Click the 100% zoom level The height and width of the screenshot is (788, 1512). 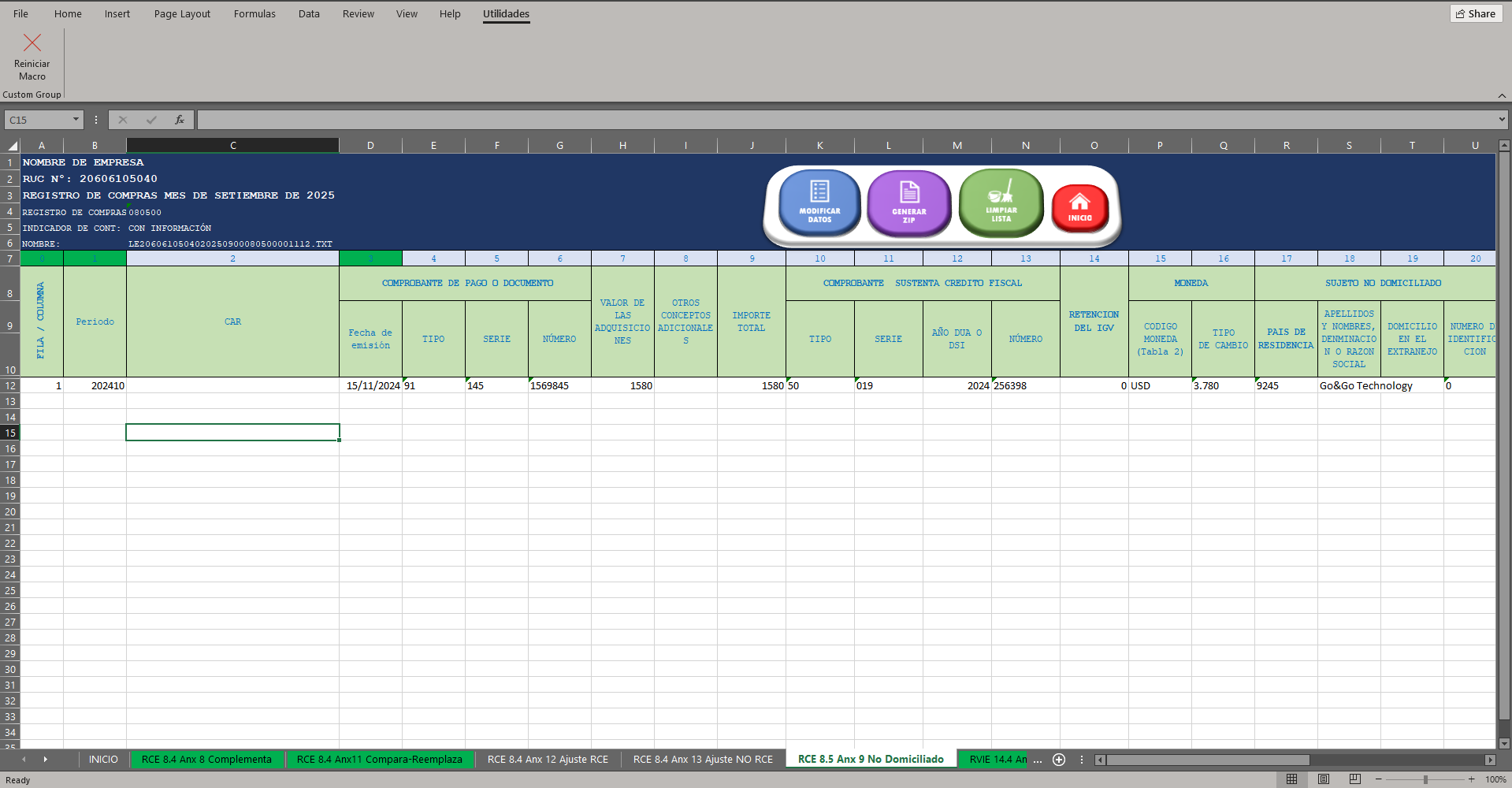coord(1495,779)
